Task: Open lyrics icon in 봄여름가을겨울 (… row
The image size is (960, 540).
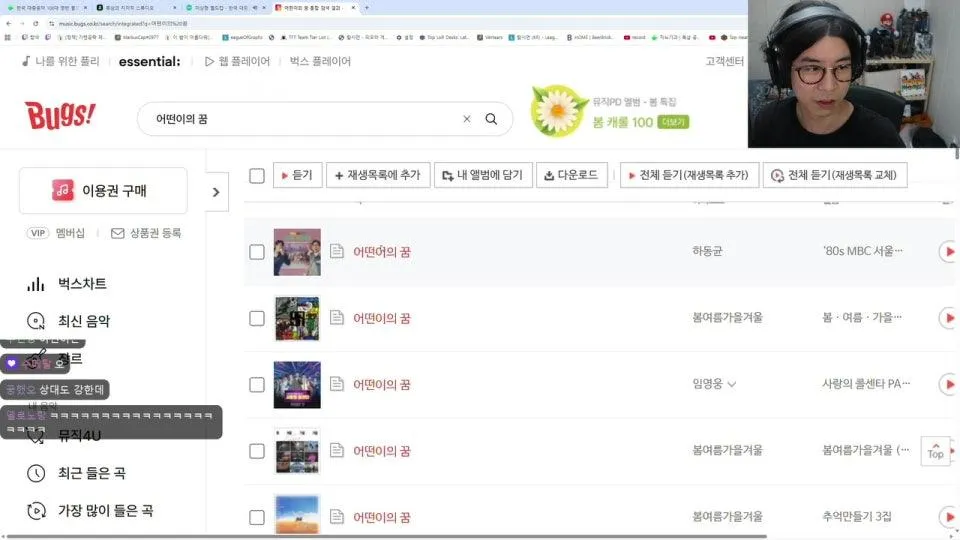Action: 337,451
